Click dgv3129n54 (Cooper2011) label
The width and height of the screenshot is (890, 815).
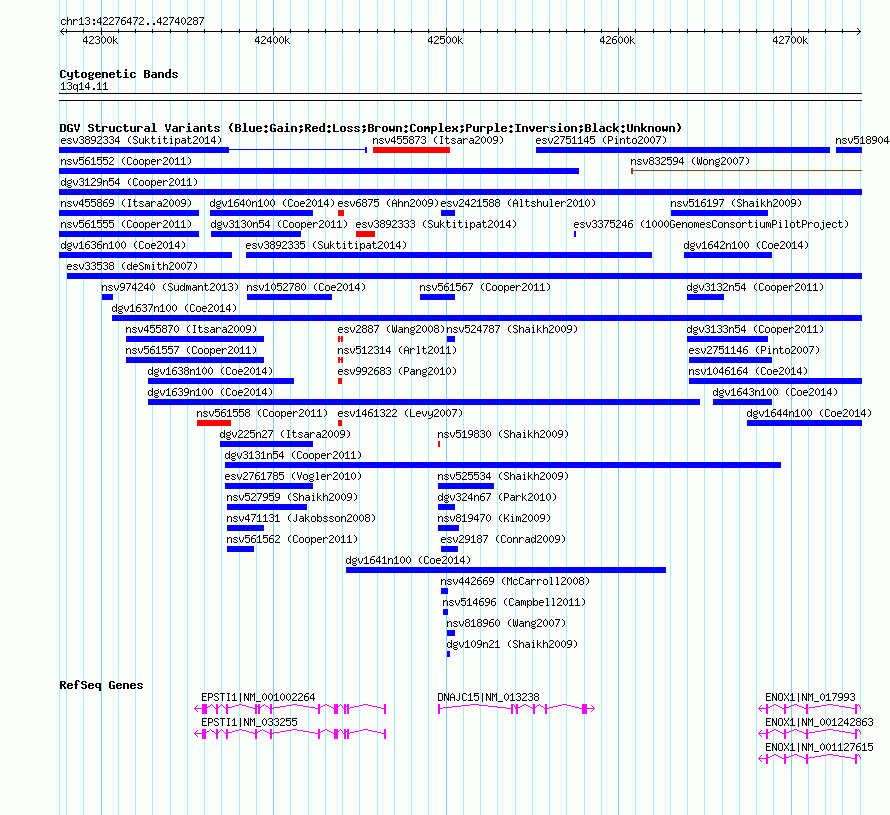[129, 182]
